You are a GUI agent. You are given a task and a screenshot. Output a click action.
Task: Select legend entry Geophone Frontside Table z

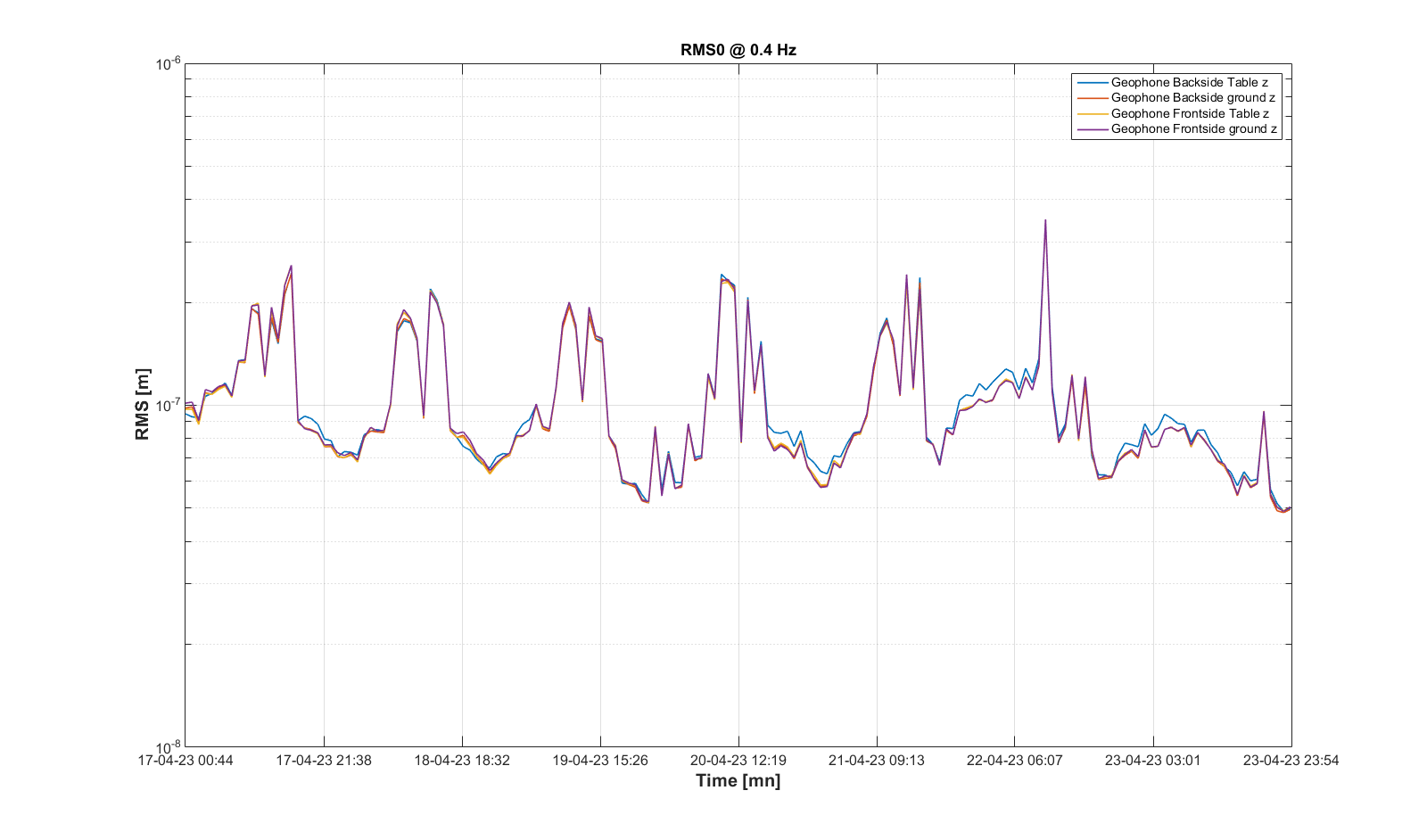(1190, 113)
